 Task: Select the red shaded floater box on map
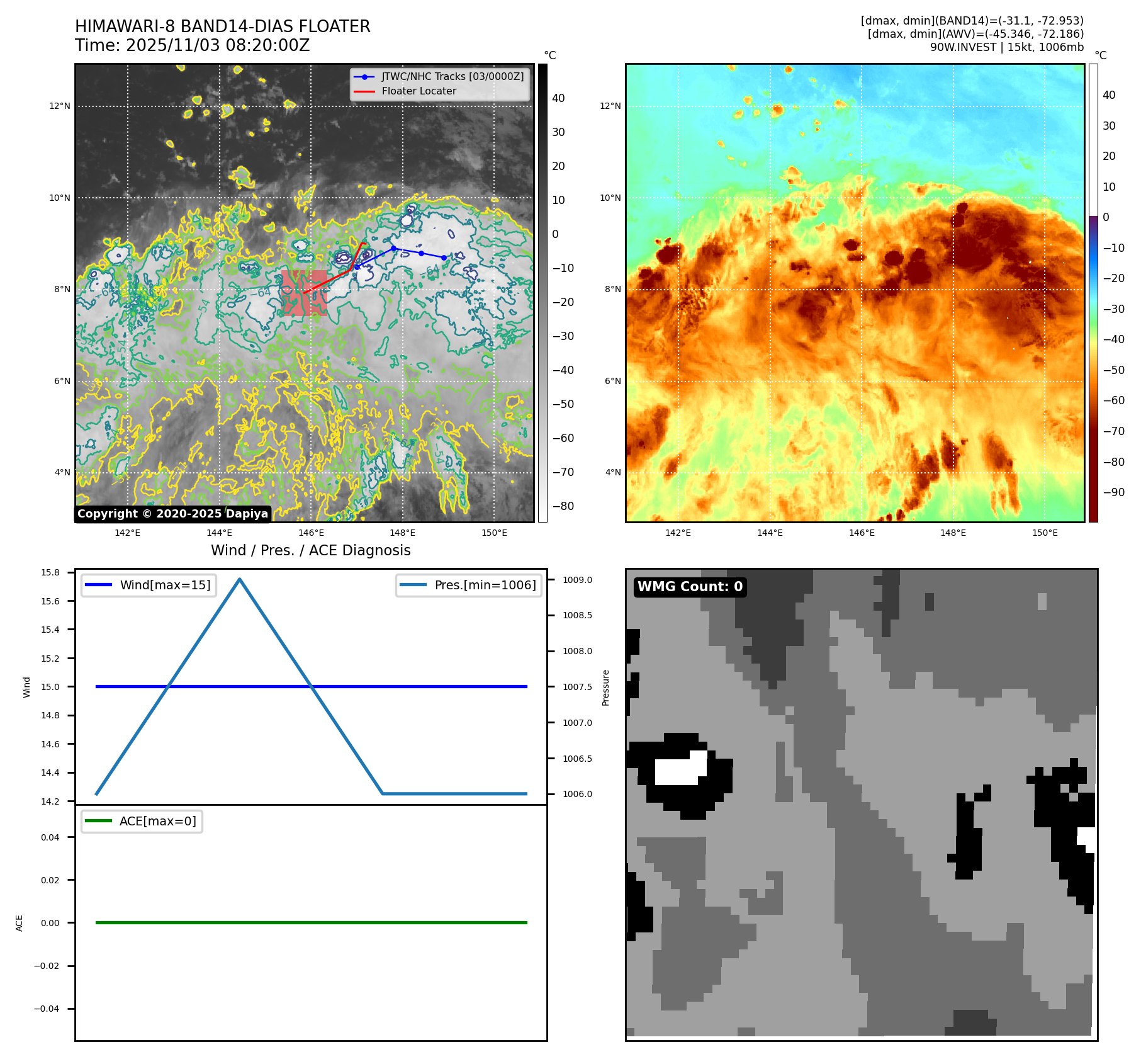pos(305,293)
